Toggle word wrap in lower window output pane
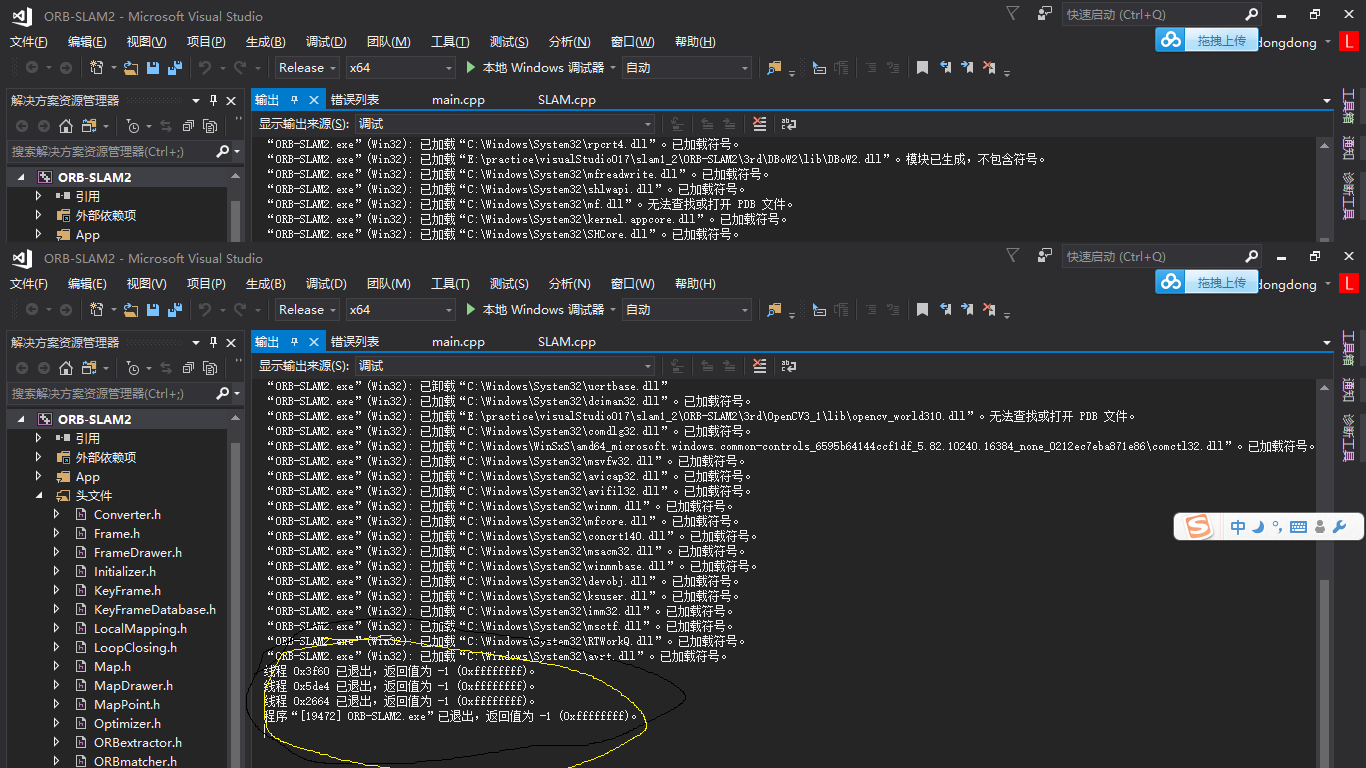1366x768 pixels. pyautogui.click(x=789, y=366)
